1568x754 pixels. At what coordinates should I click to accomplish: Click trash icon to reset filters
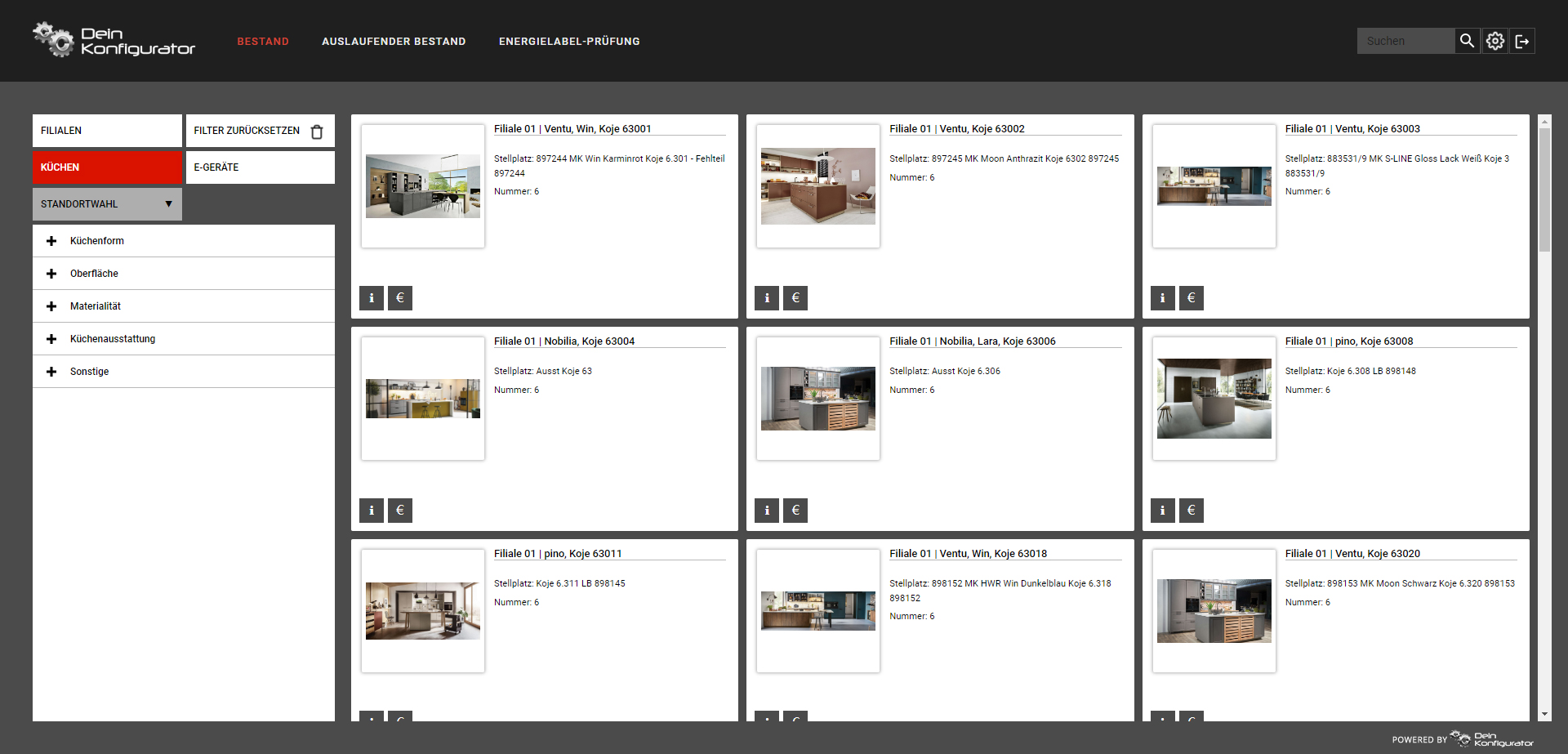pos(317,132)
